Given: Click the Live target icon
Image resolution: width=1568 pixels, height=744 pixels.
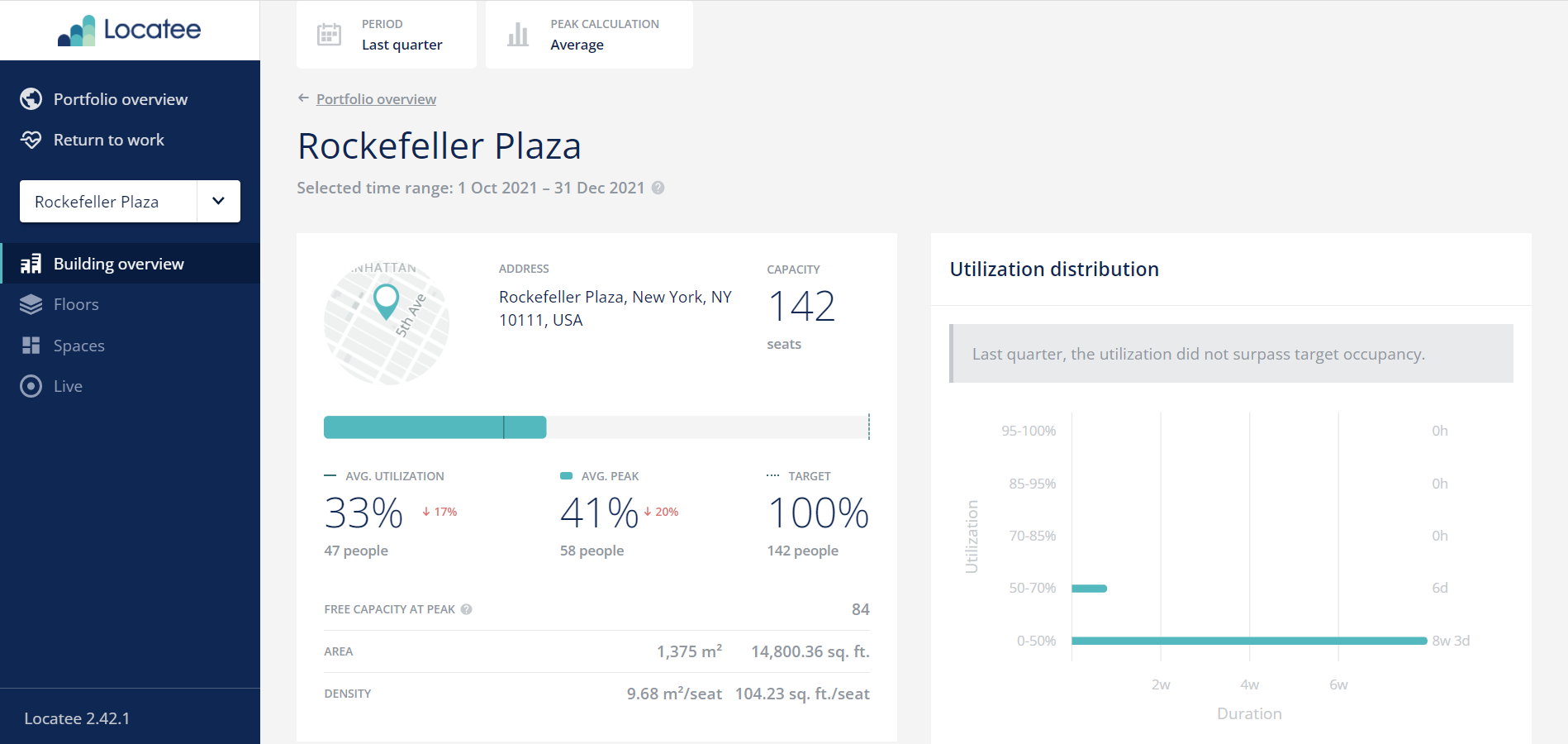Looking at the screenshot, I should (31, 386).
